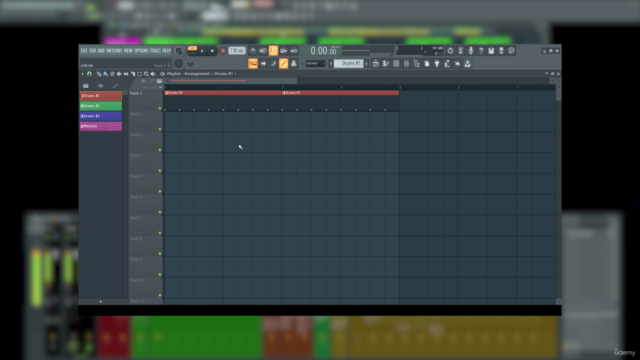
Task: Click the stamp-shaped toolbar icon
Action: [x=293, y=64]
